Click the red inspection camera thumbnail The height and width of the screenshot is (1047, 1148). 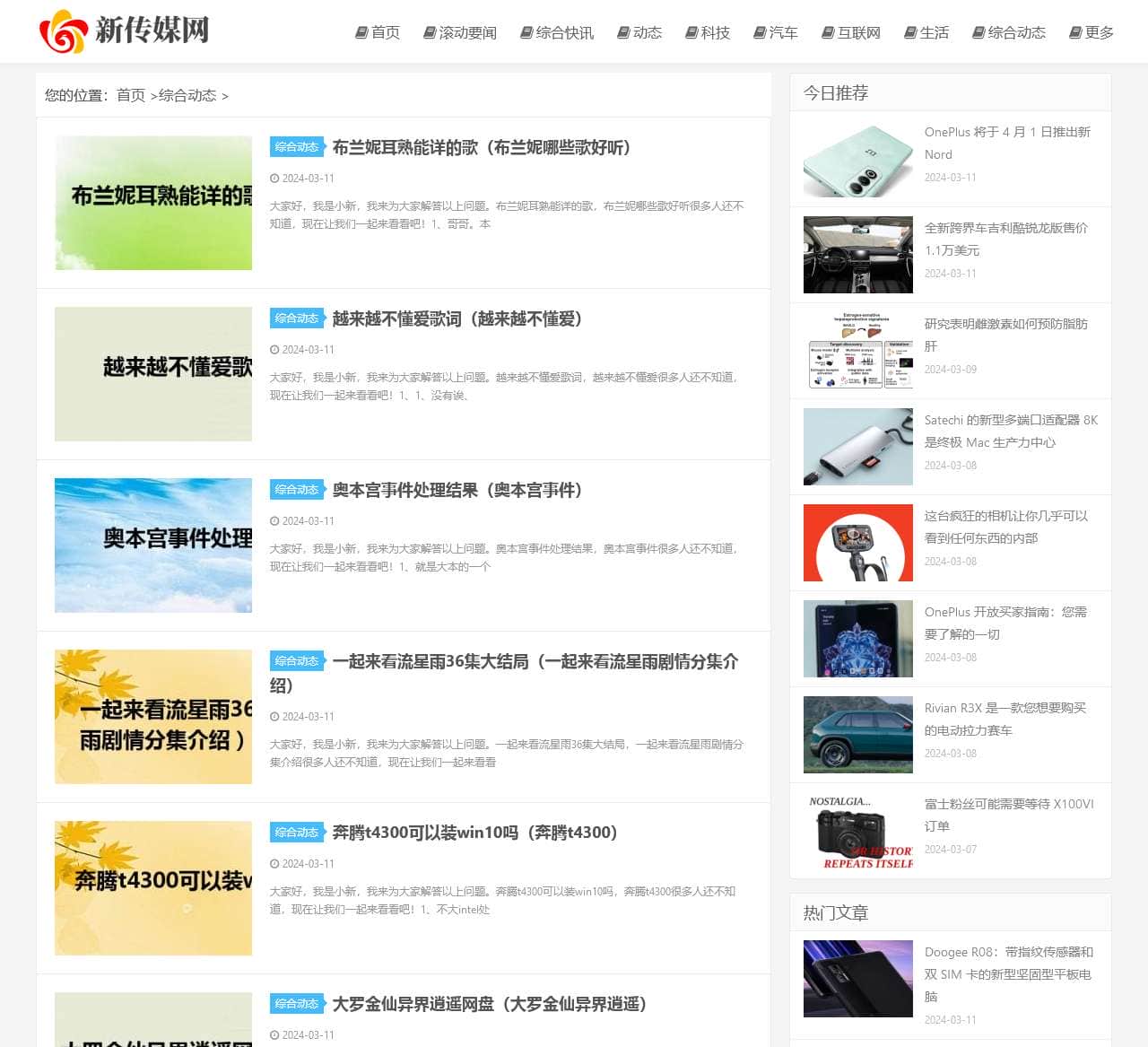click(858, 543)
